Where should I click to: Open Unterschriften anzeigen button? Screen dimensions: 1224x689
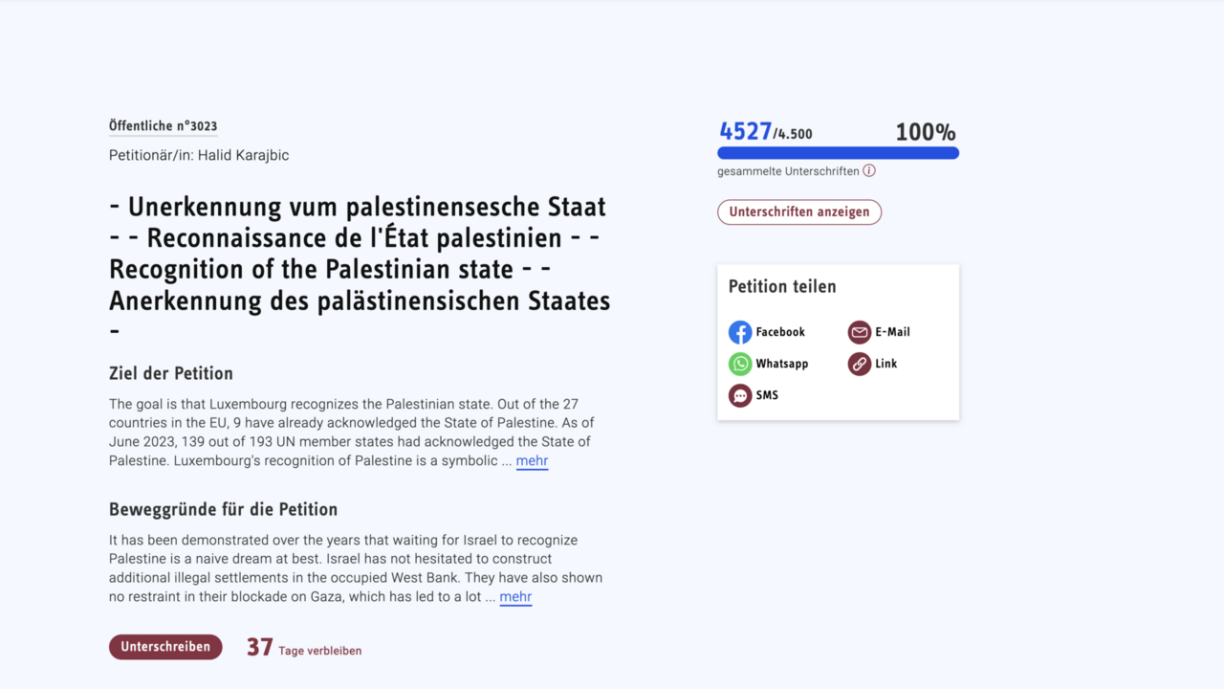(x=799, y=212)
